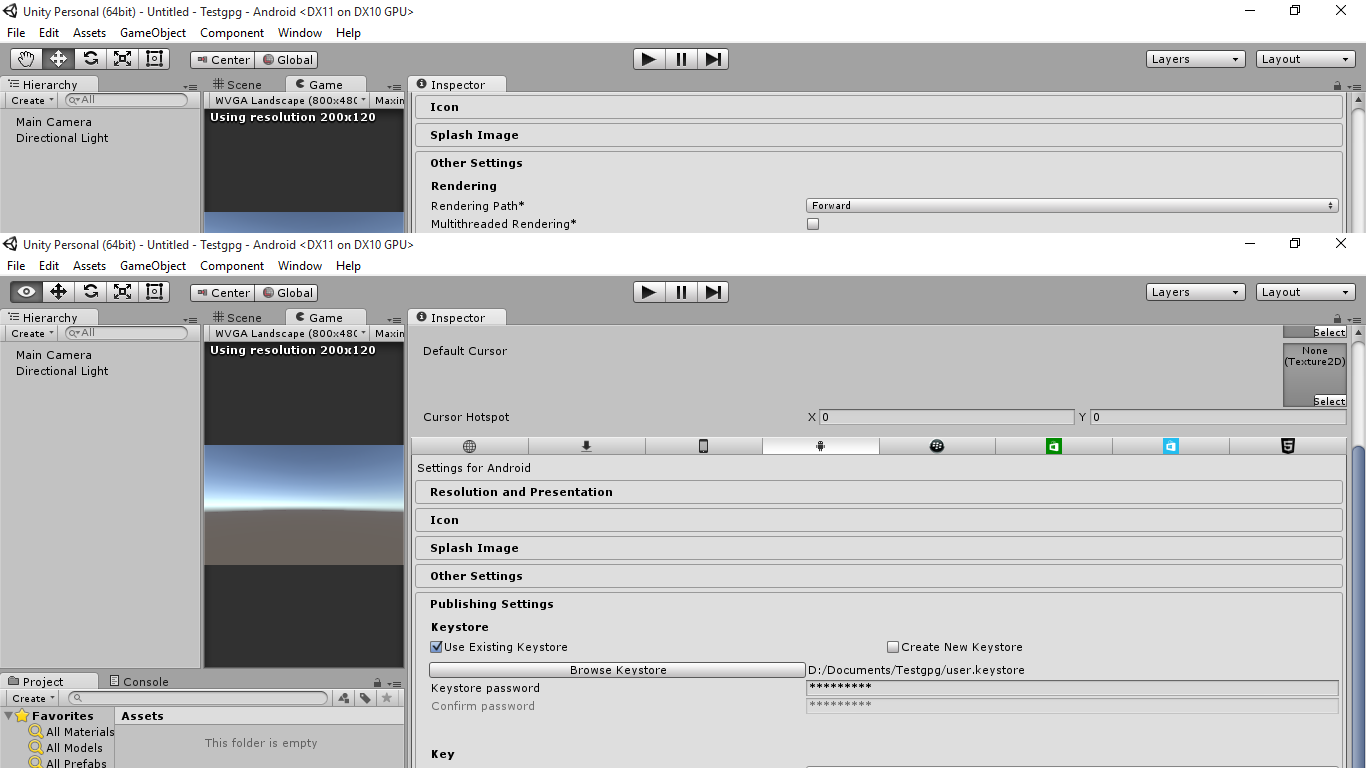Open the Standalone (download arrow) platform tab
The height and width of the screenshot is (768, 1366).
587,446
